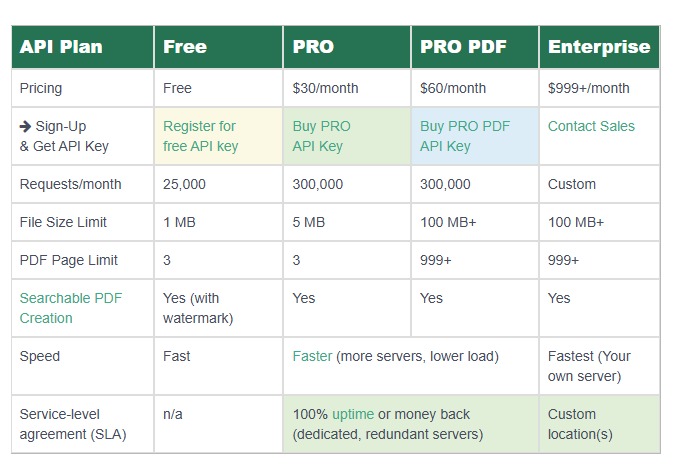
Task: Click the "Yes (with watermark)" cell
Action: coord(198,308)
